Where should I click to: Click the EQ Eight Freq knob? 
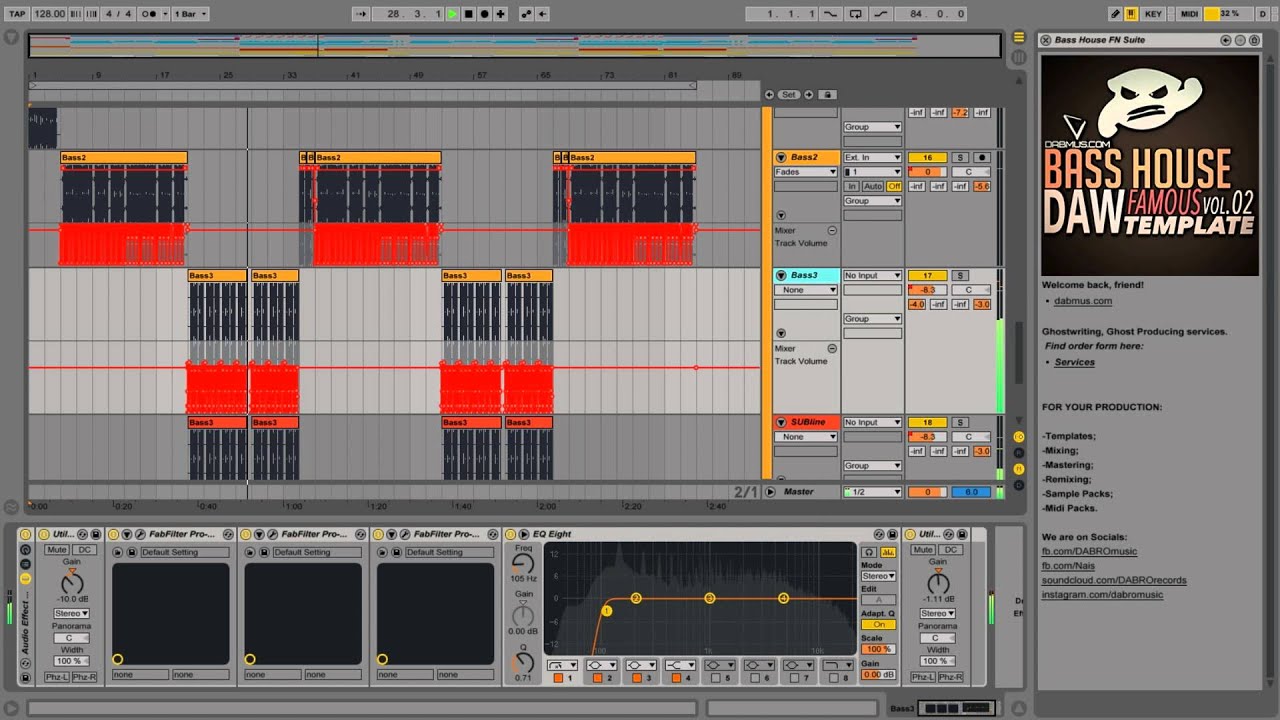tap(523, 566)
